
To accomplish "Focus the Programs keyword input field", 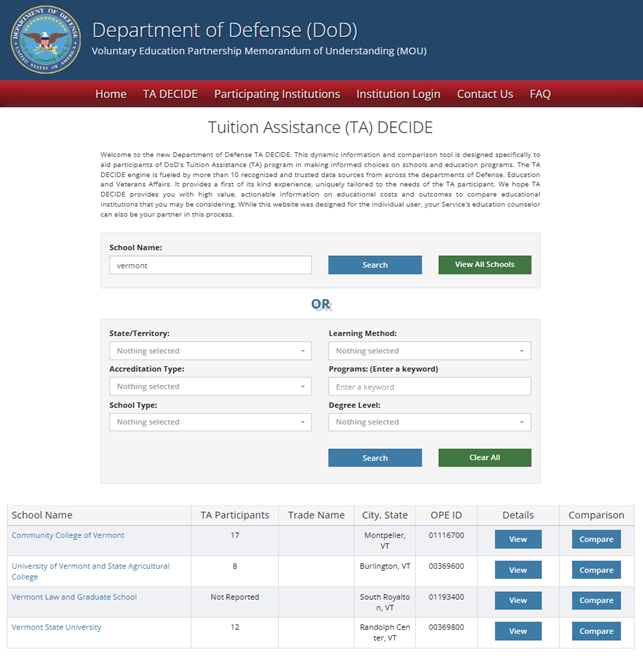I will pos(430,387).
